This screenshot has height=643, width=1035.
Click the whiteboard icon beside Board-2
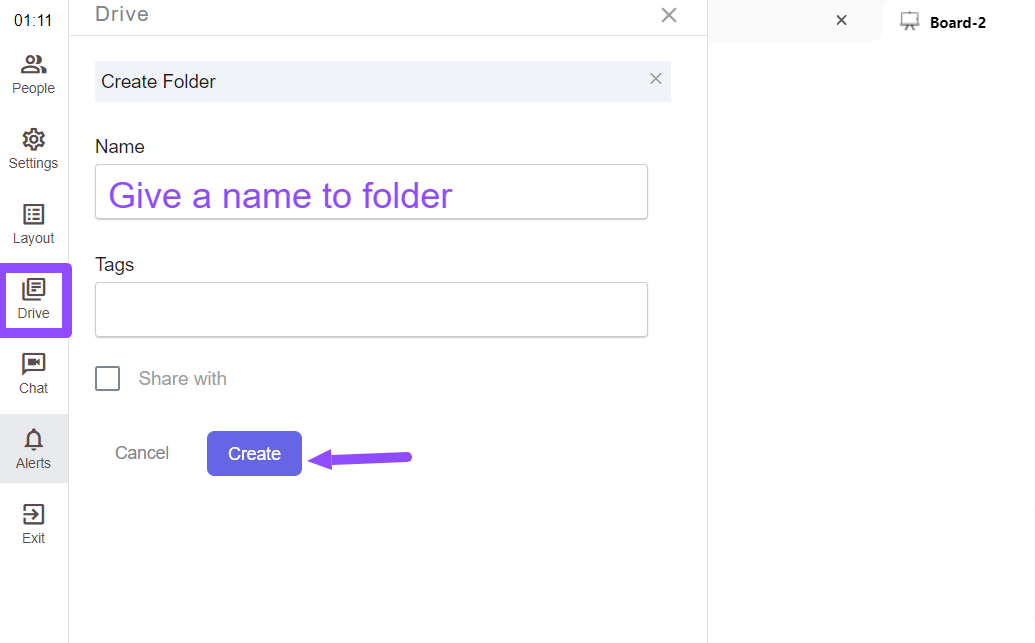910,22
